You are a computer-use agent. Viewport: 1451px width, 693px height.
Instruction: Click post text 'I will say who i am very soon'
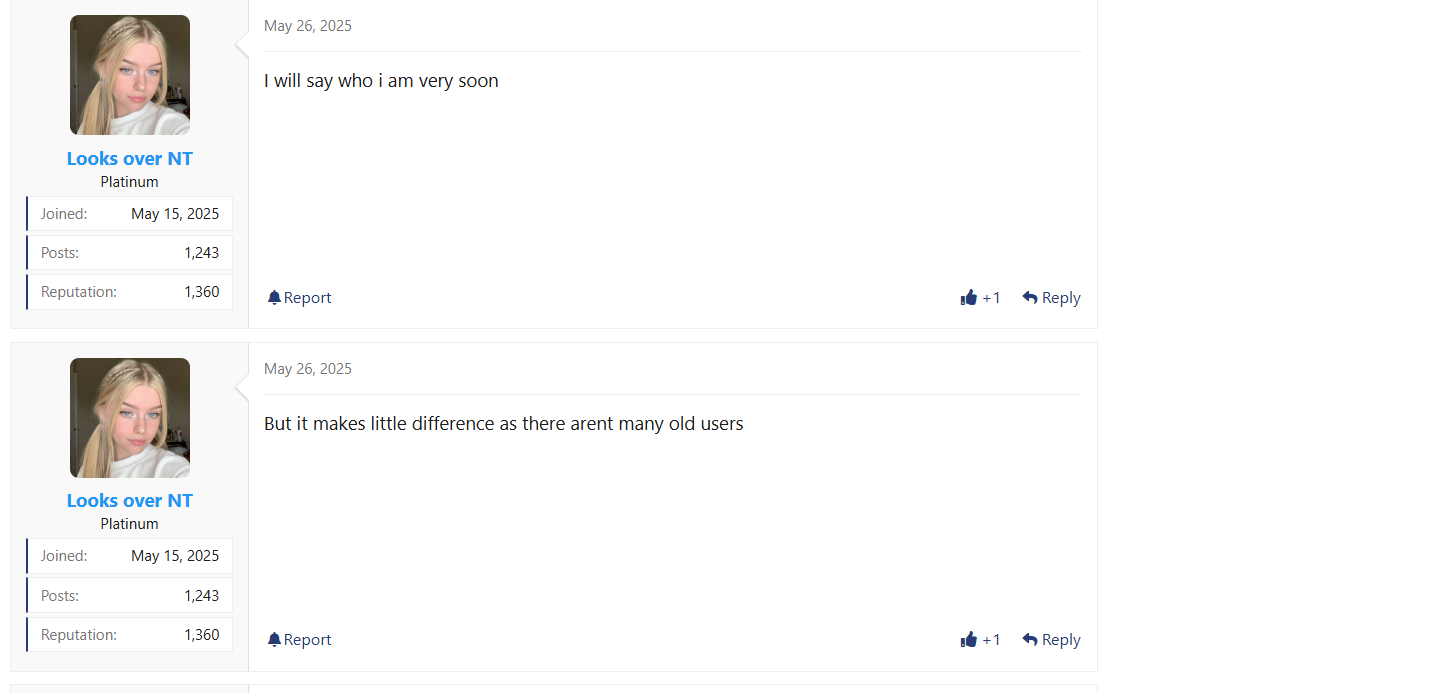coord(381,81)
